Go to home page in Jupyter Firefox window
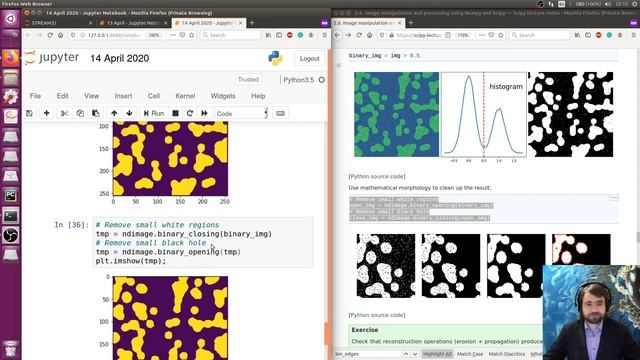The height and width of the screenshot is (360, 640). click(x=60, y=35)
